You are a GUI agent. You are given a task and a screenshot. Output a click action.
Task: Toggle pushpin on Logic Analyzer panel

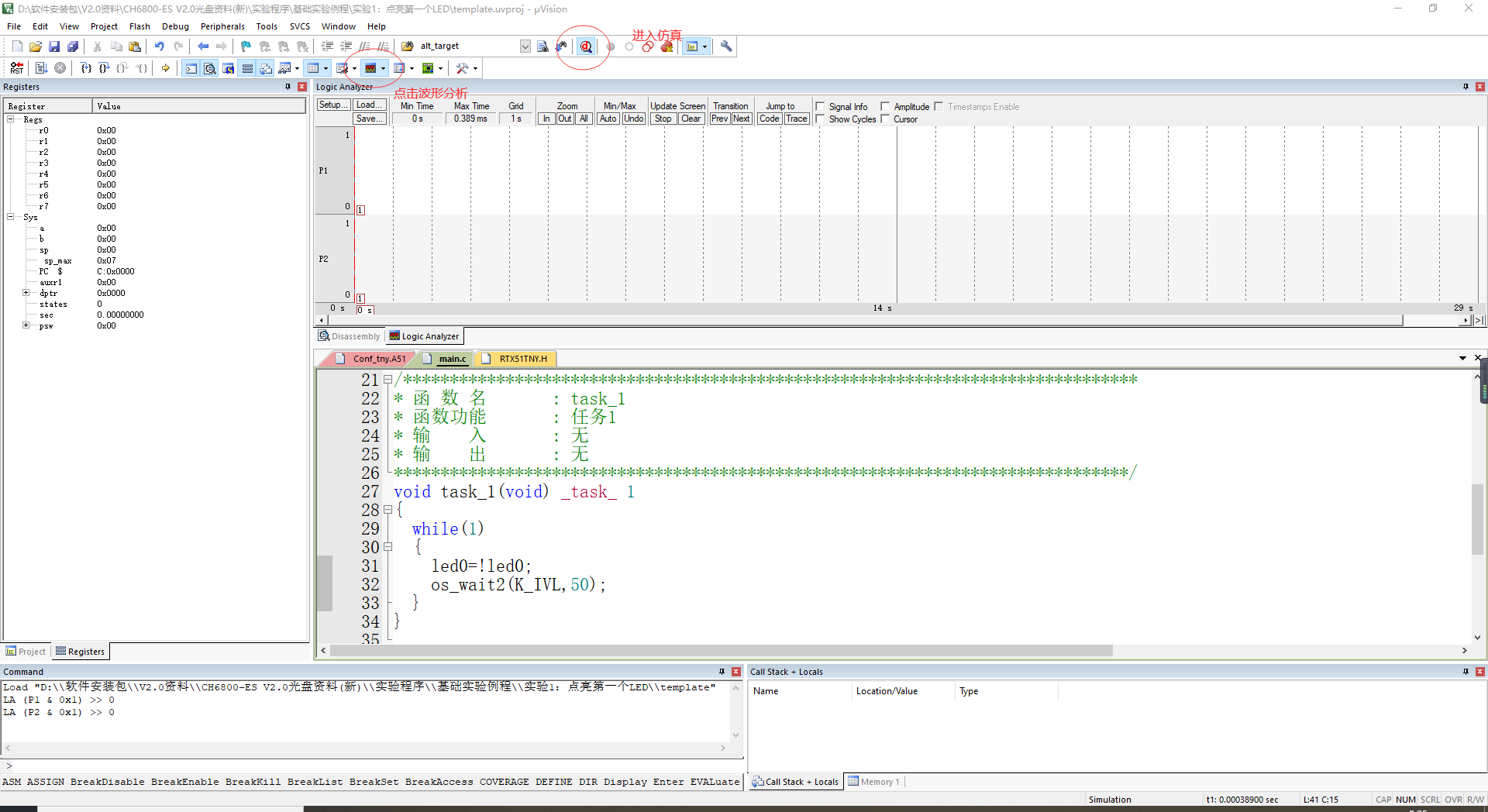click(1466, 87)
